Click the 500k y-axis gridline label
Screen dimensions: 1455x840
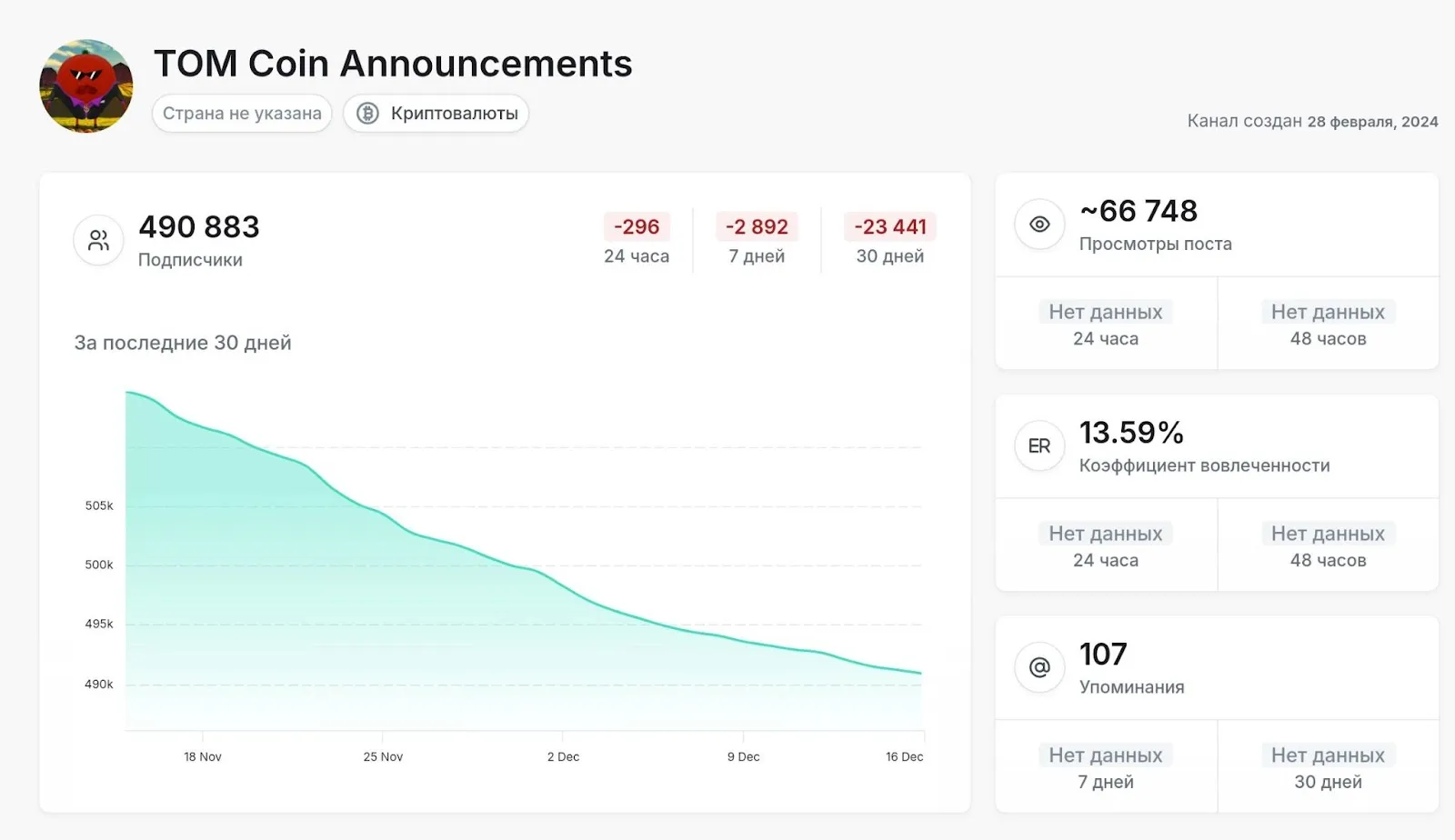point(99,565)
